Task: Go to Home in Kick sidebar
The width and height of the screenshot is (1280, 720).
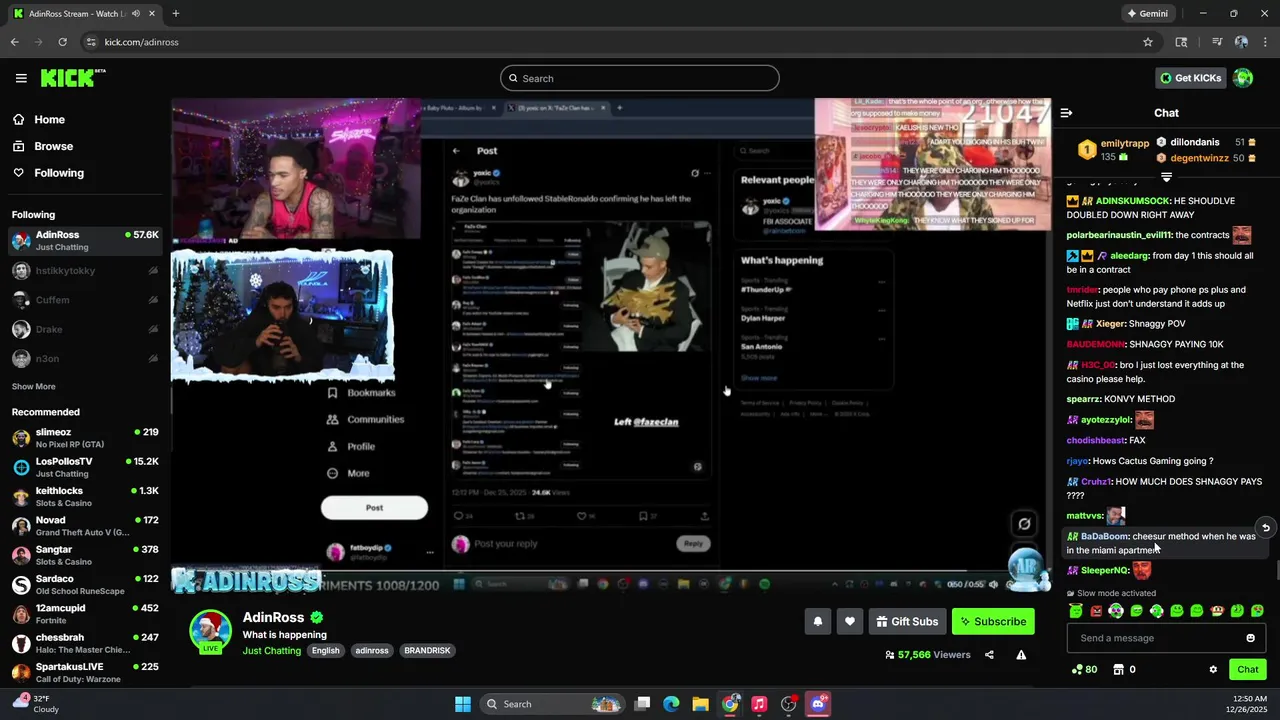Action: tap(38, 119)
